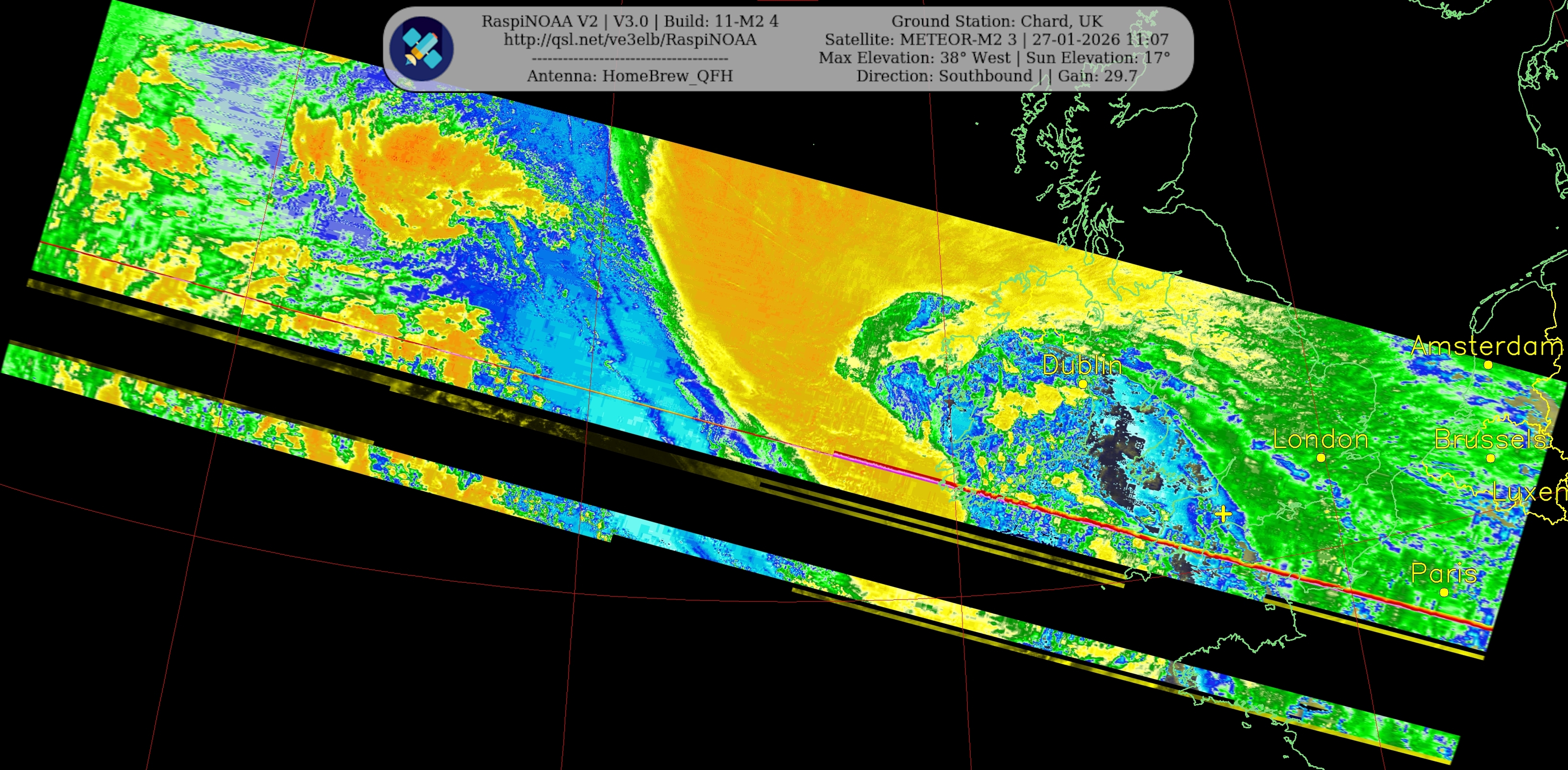Click the Brussels city label
The height and width of the screenshot is (770, 1568).
(x=1490, y=439)
